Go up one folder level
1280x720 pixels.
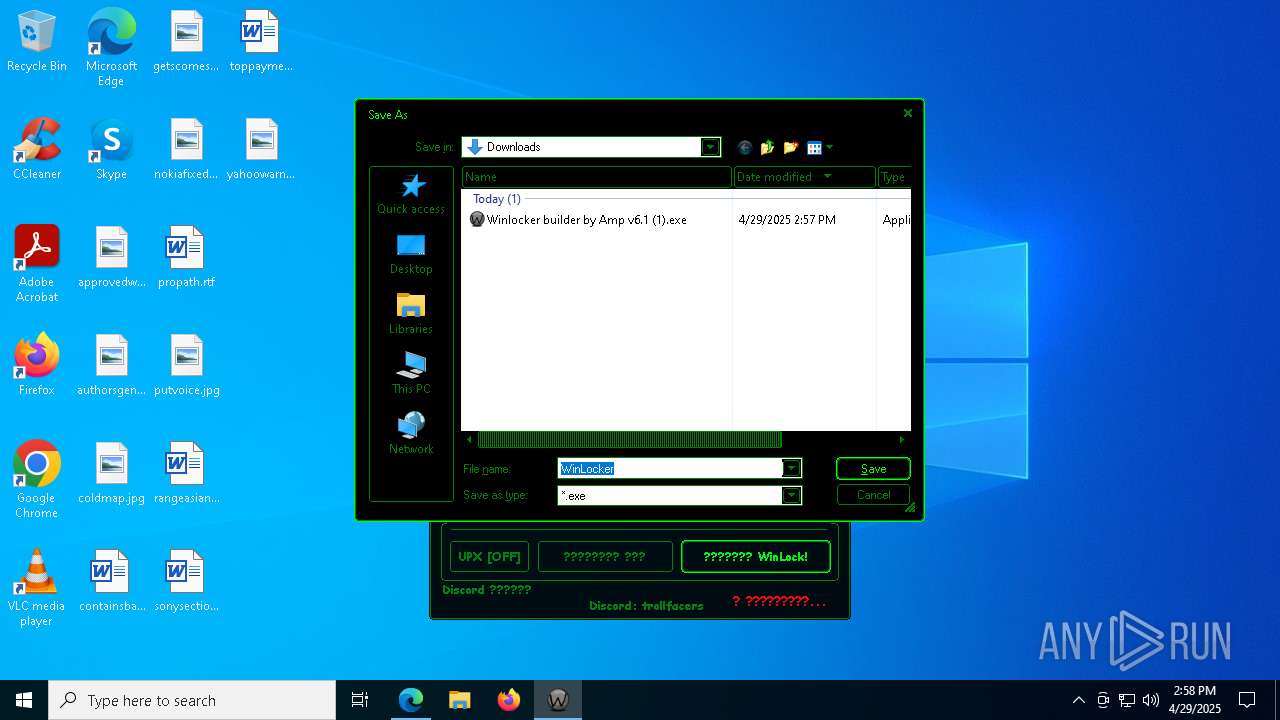coord(768,148)
